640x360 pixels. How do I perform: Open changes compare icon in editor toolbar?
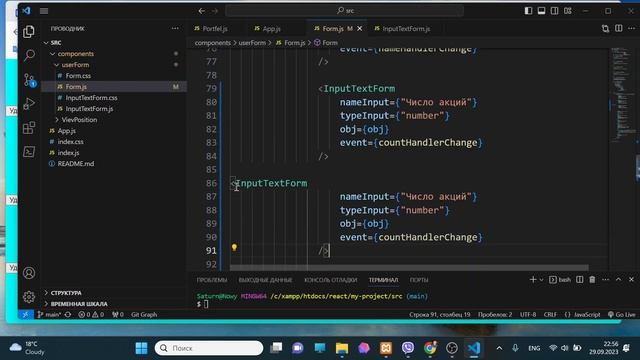click(x=605, y=28)
